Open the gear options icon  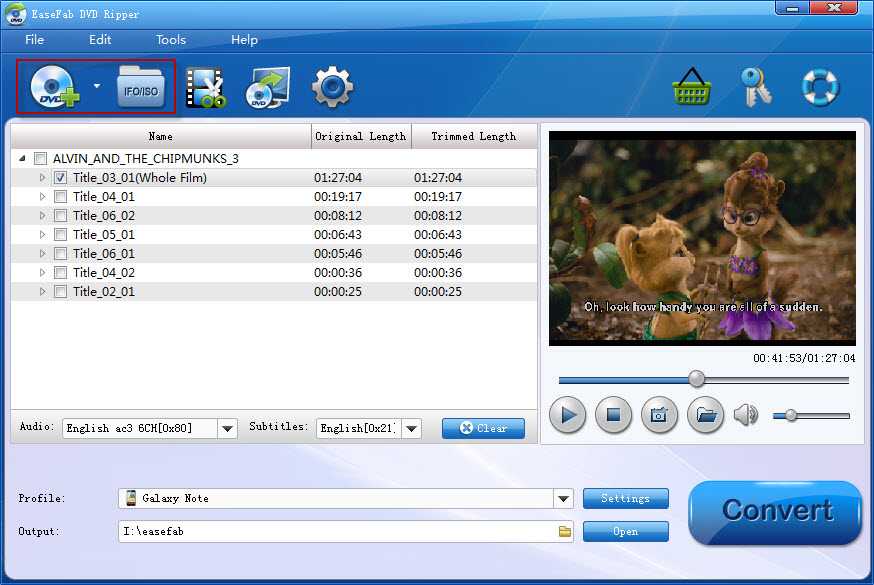(332, 87)
